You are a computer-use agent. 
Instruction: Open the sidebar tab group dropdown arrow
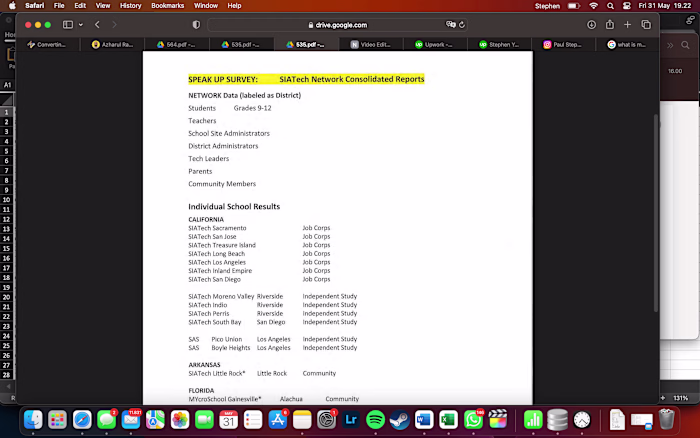[81, 25]
